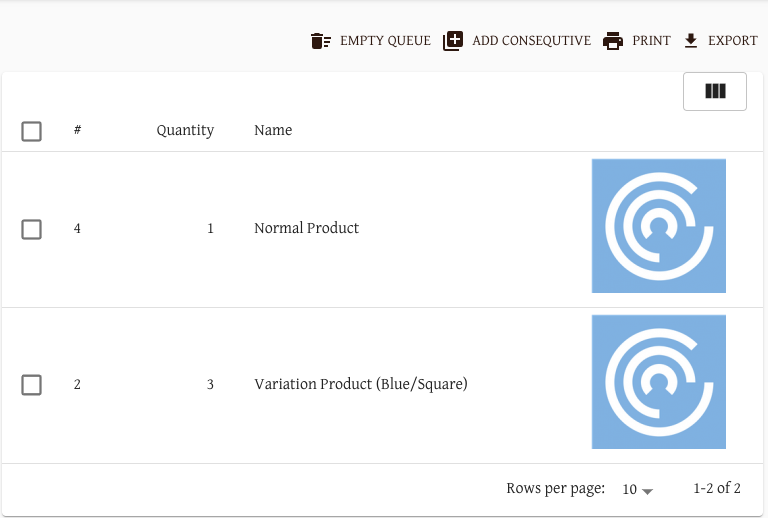Image resolution: width=768 pixels, height=518 pixels.
Task: Click the Add Consequtive plus icon
Action: click(x=453, y=41)
